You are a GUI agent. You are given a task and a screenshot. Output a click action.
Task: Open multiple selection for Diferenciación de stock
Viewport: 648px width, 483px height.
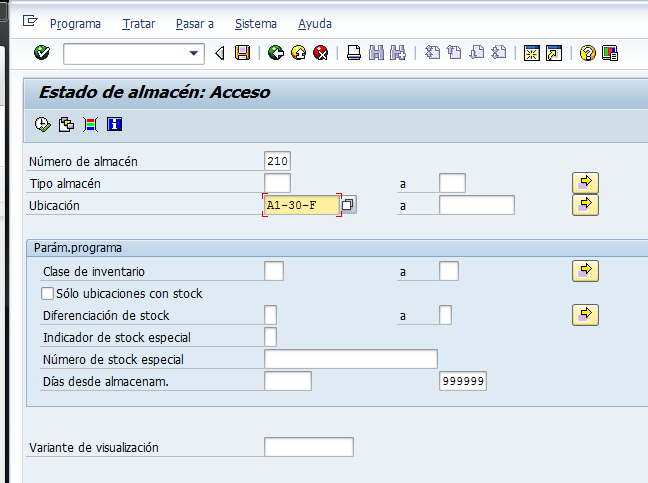pos(585,315)
